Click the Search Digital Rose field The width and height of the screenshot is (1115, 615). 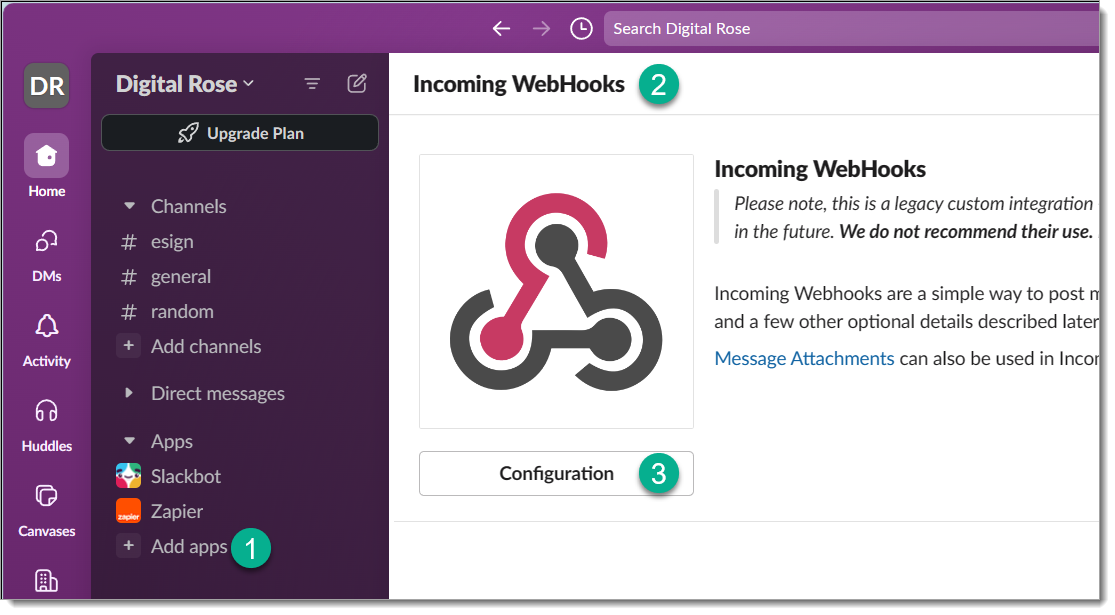(x=850, y=28)
